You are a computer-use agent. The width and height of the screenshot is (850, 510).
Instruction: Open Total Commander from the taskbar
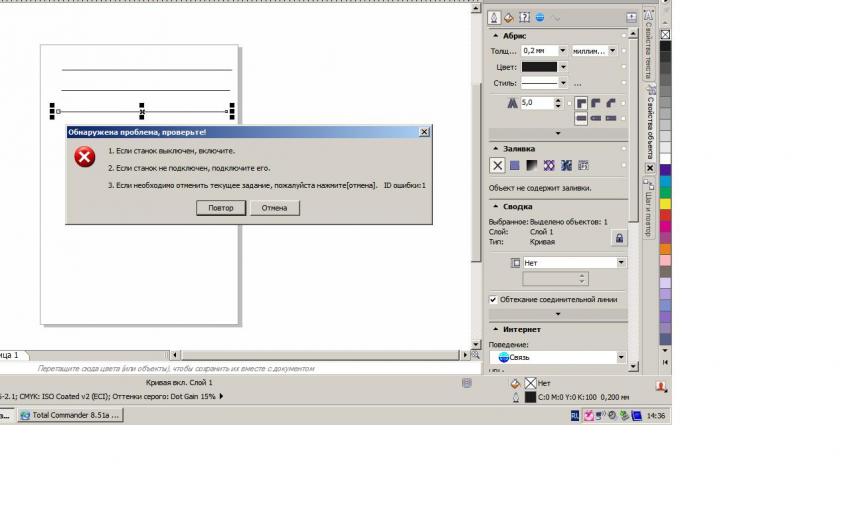(x=70, y=415)
